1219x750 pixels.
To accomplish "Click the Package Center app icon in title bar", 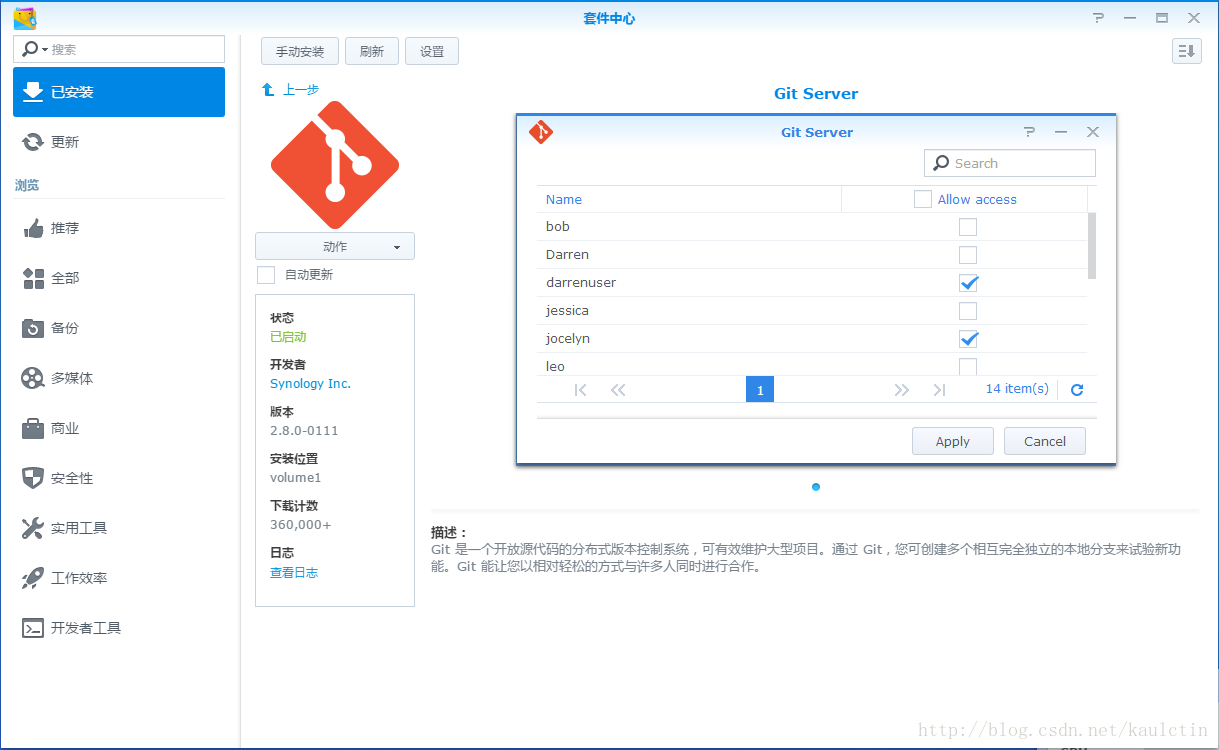I will [x=25, y=18].
